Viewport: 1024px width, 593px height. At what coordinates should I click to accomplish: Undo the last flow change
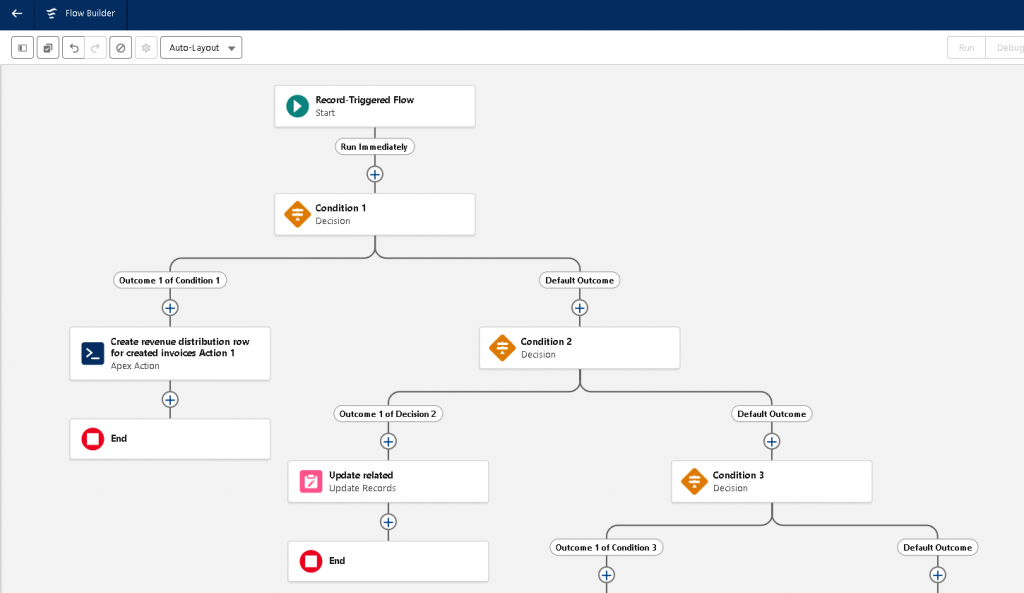pyautogui.click(x=73, y=48)
